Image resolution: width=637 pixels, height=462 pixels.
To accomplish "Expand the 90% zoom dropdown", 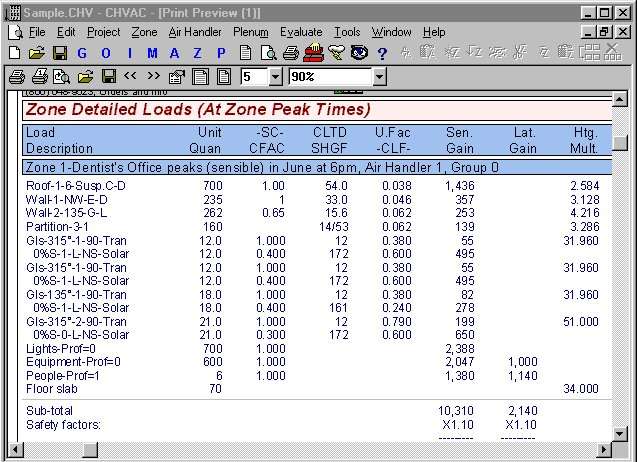I will [379, 76].
